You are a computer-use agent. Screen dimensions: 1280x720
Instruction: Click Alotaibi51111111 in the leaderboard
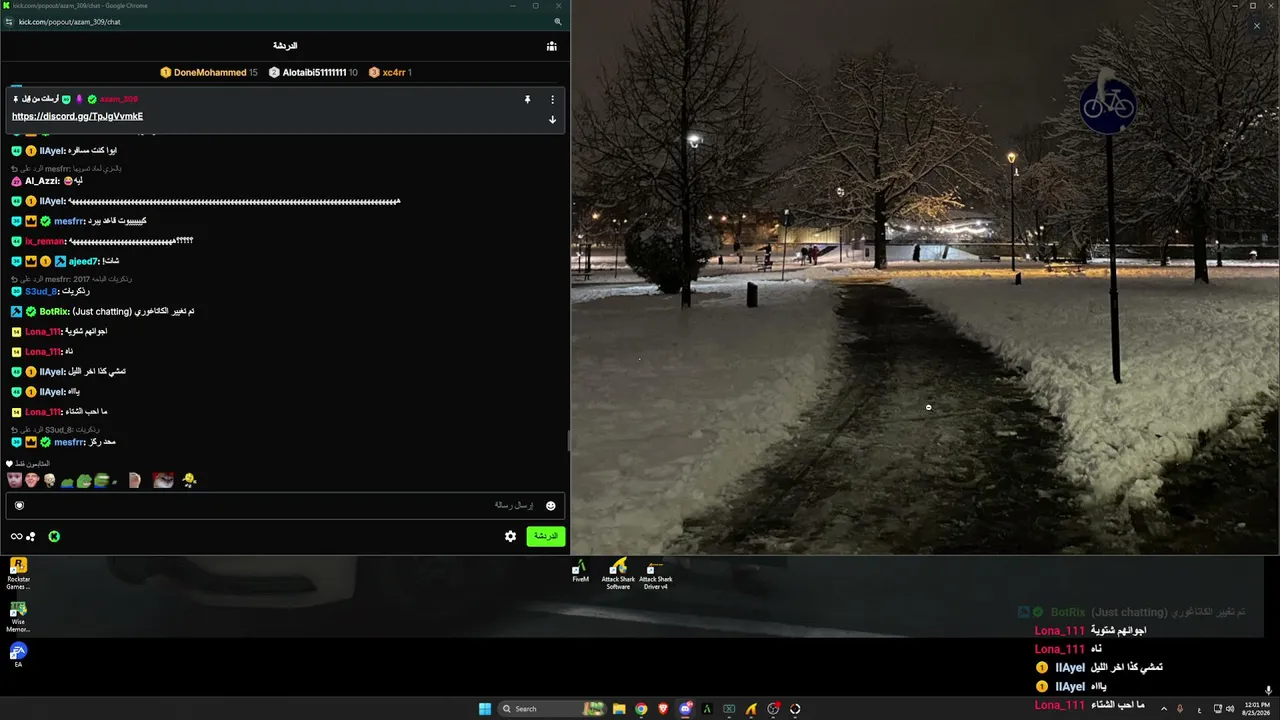tap(313, 72)
